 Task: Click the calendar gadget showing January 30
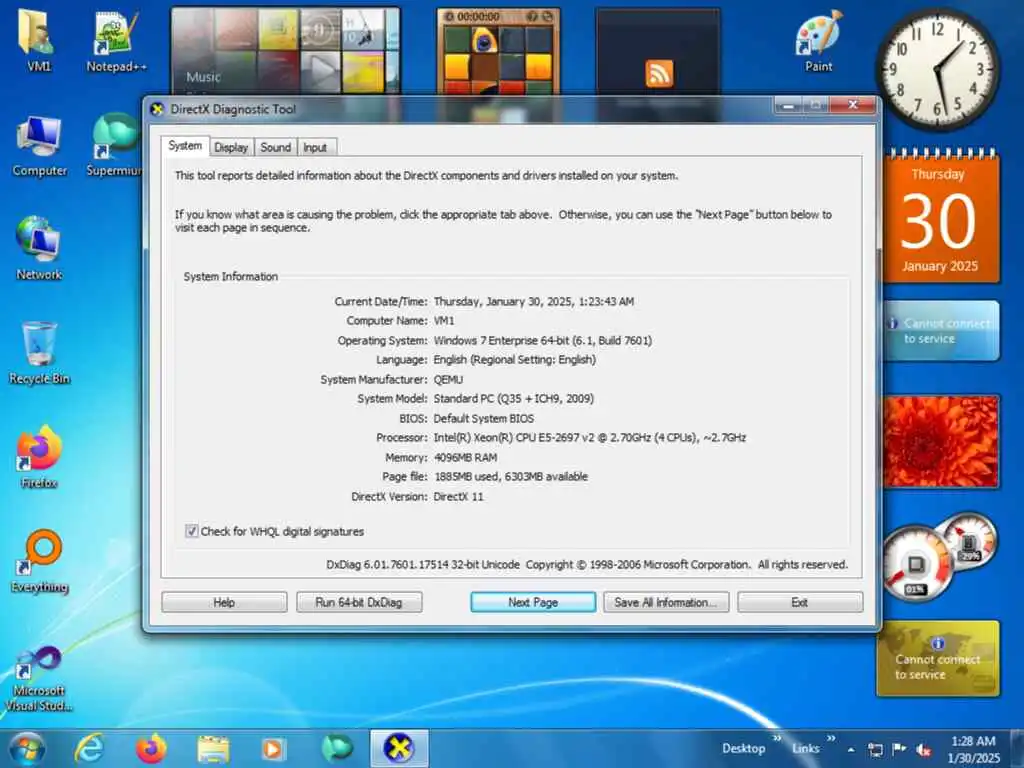[x=940, y=217]
